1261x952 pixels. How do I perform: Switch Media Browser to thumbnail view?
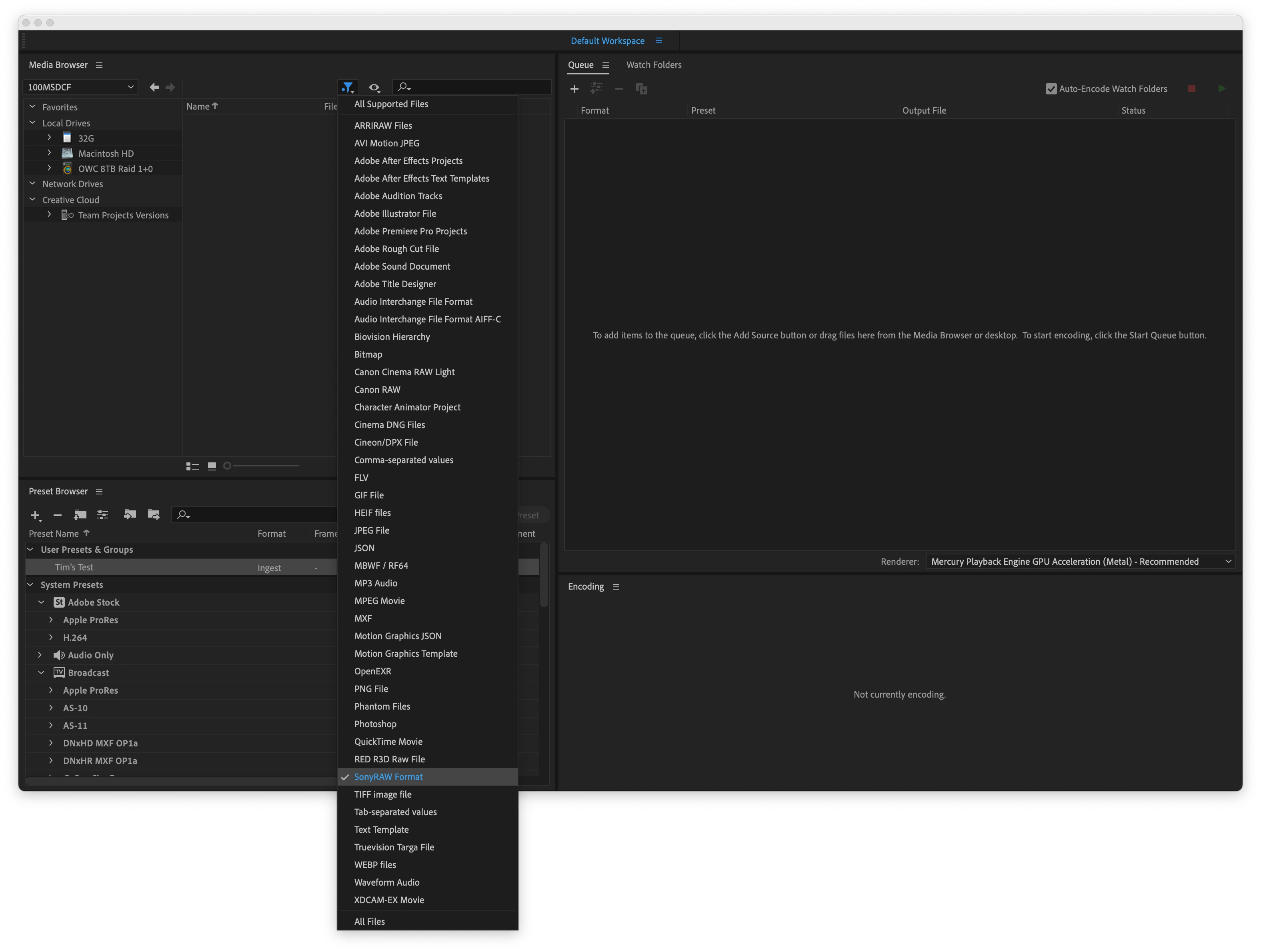(212, 466)
